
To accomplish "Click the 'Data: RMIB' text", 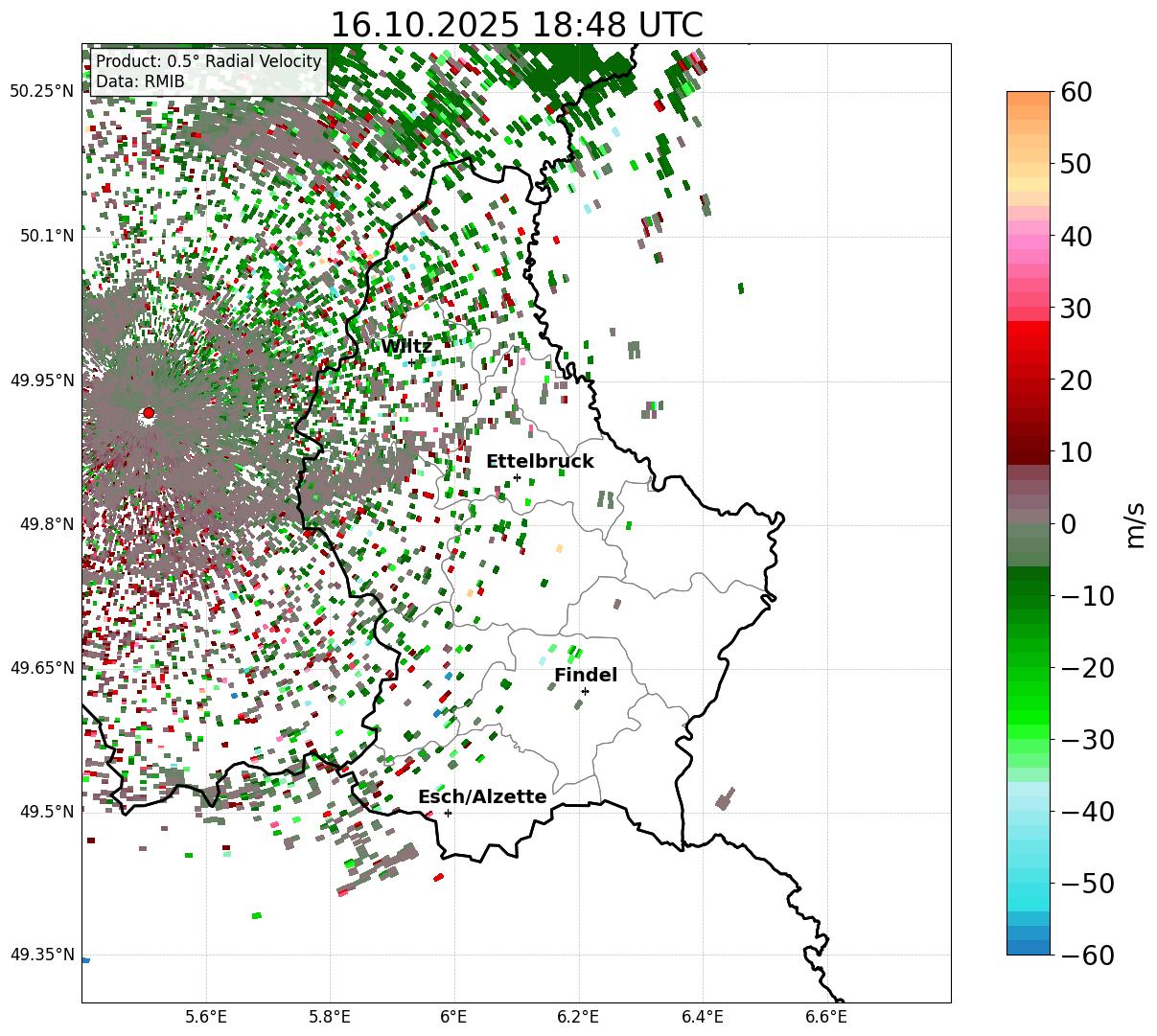I will (x=140, y=81).
